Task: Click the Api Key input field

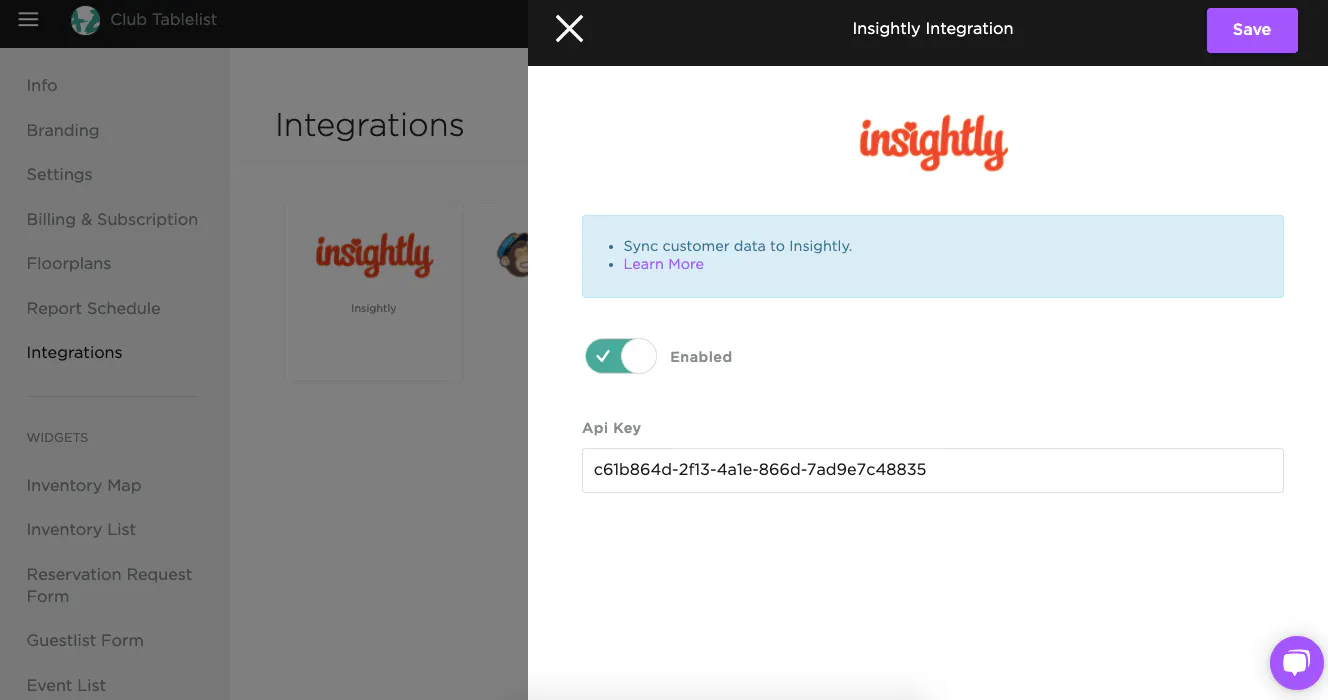Action: [x=932, y=470]
